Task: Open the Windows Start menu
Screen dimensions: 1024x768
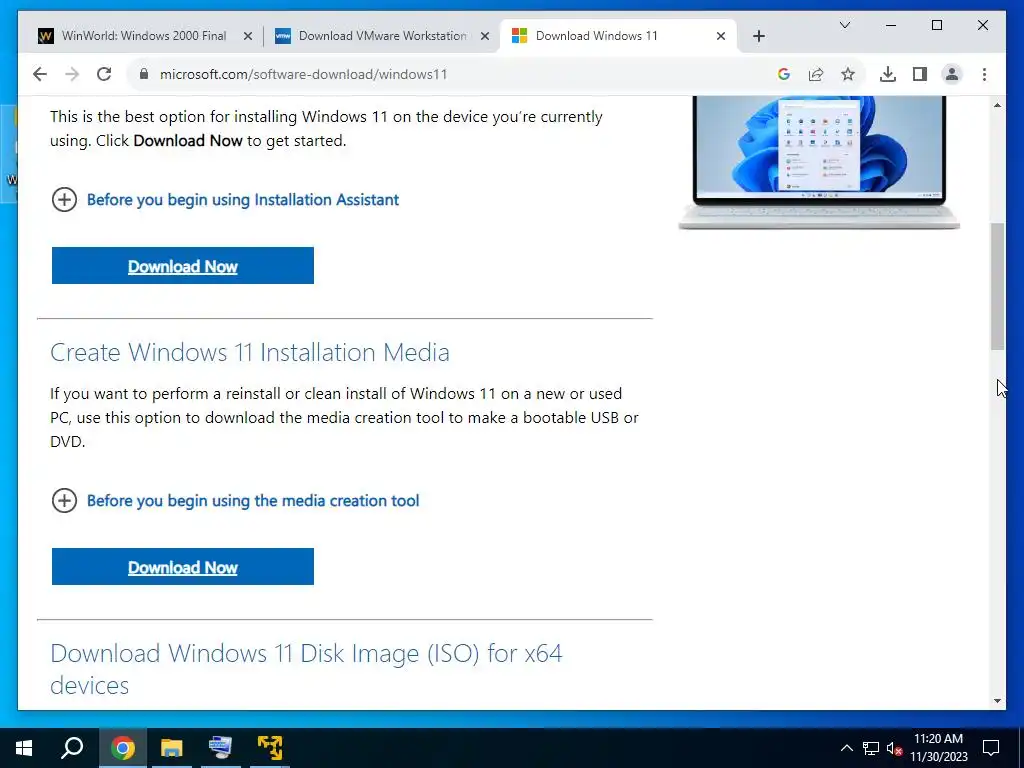Action: coord(24,748)
